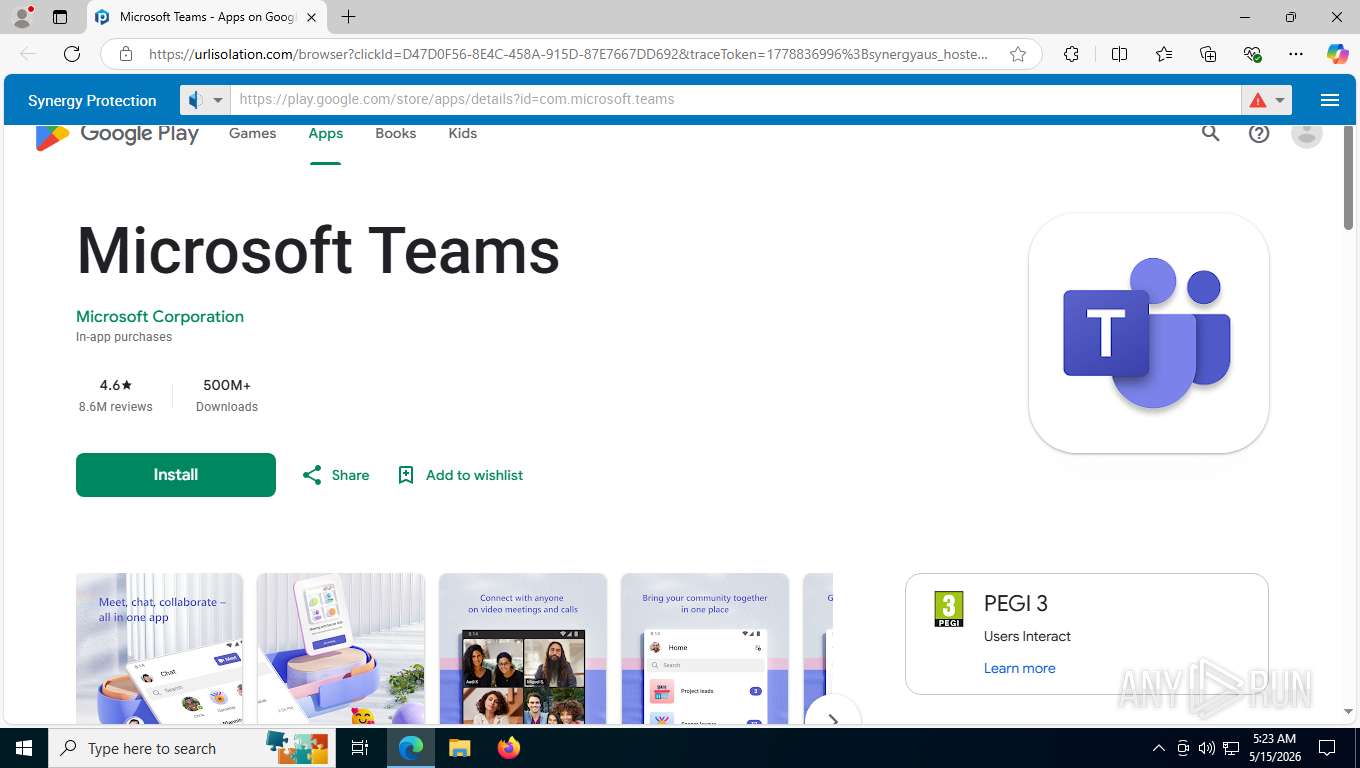This screenshot has height=768, width=1360.
Task: Click the PEGI 3 rating badge
Action: 948,609
